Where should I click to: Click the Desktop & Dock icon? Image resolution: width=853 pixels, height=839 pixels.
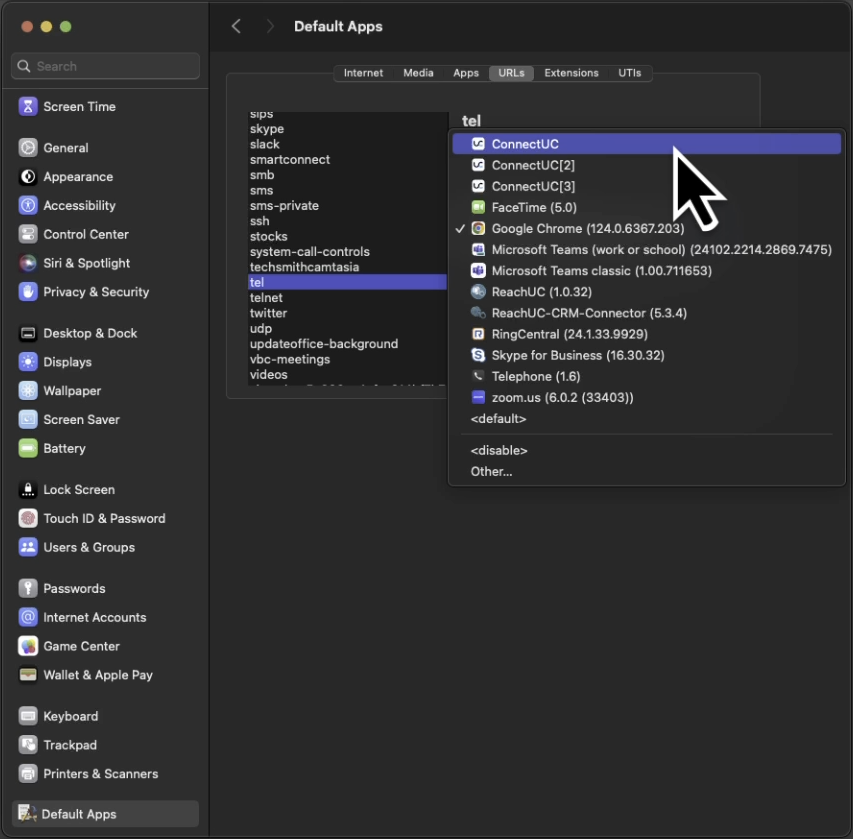pyautogui.click(x=28, y=333)
